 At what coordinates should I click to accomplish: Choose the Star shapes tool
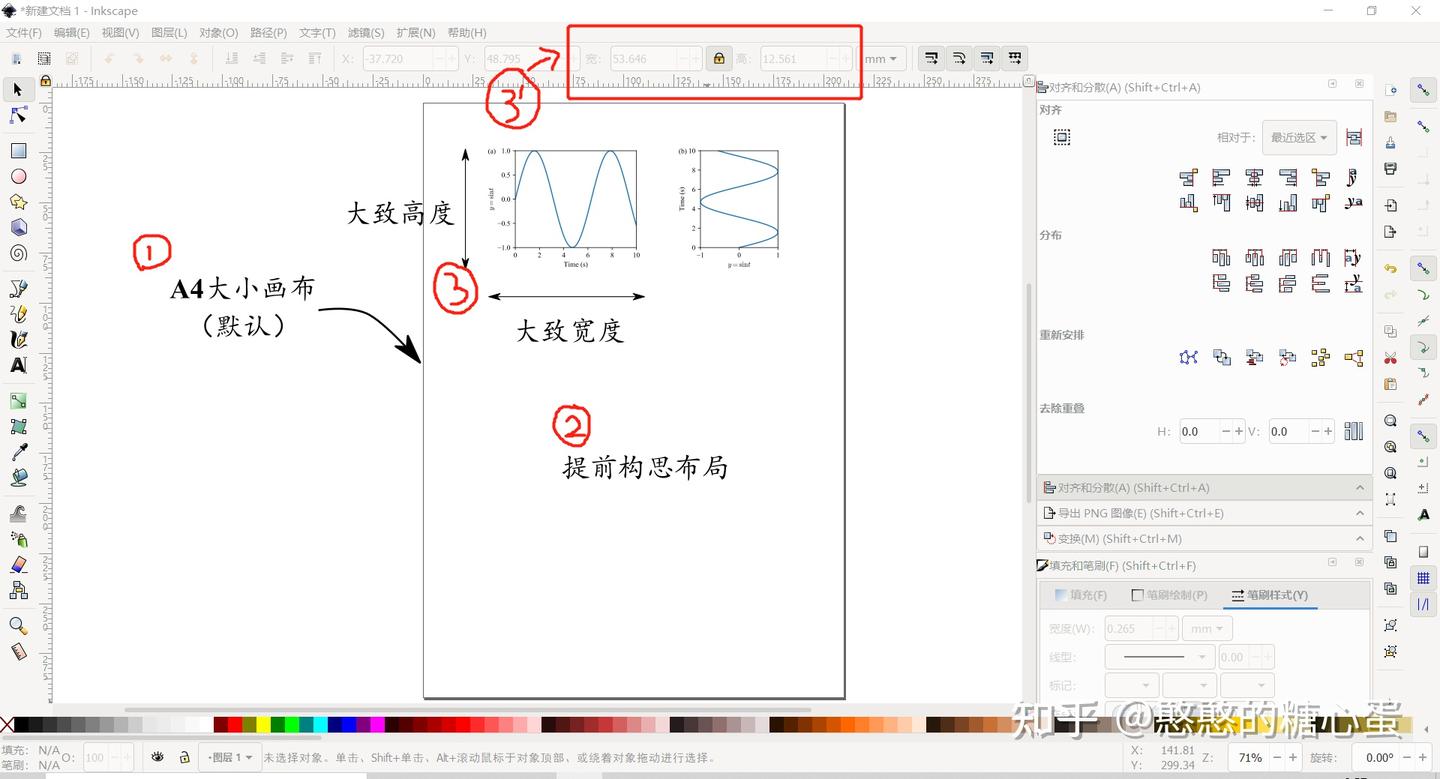pos(16,203)
